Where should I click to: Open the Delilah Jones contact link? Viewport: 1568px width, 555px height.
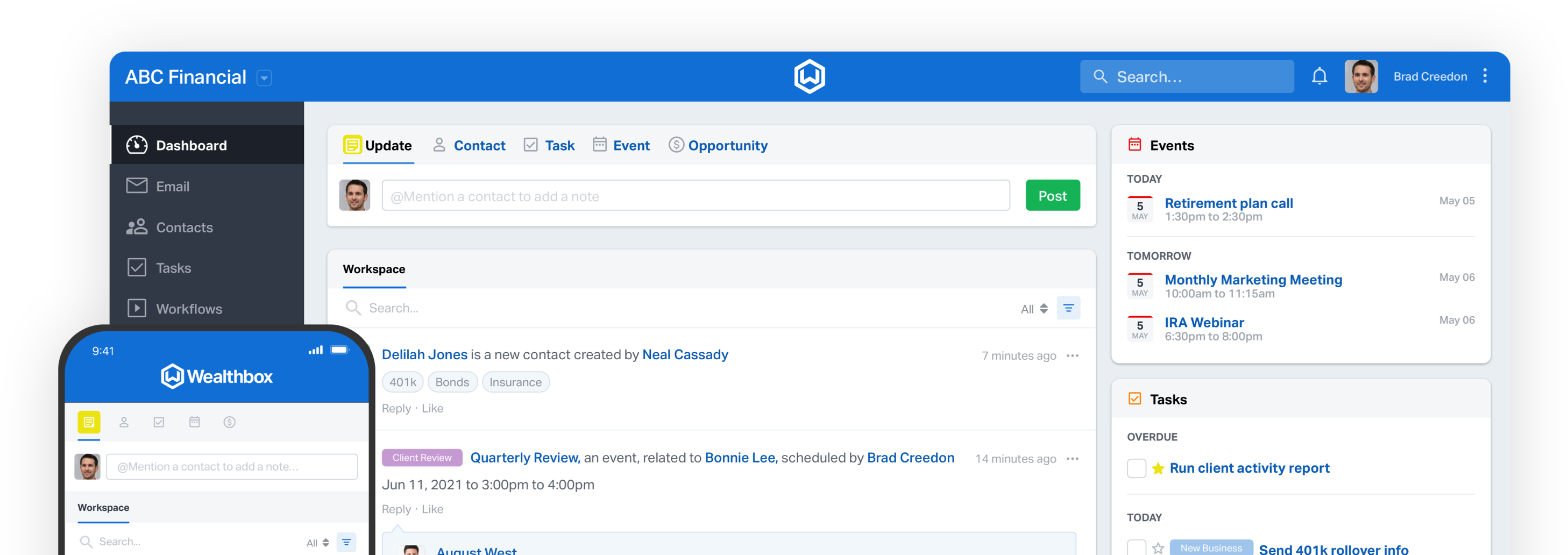424,354
